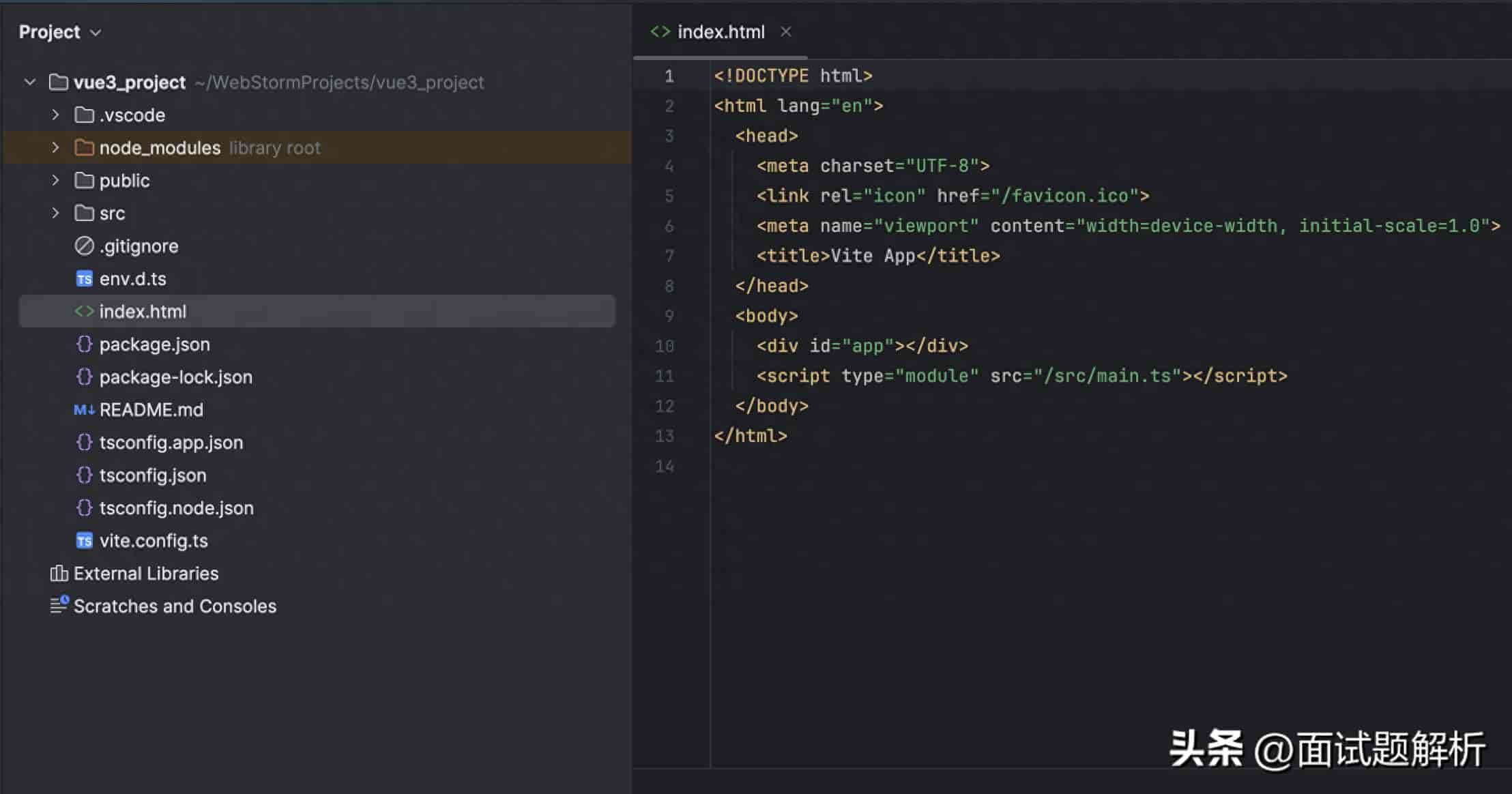The width and height of the screenshot is (1512, 794).
Task: Expand the src folder
Action: coord(56,214)
